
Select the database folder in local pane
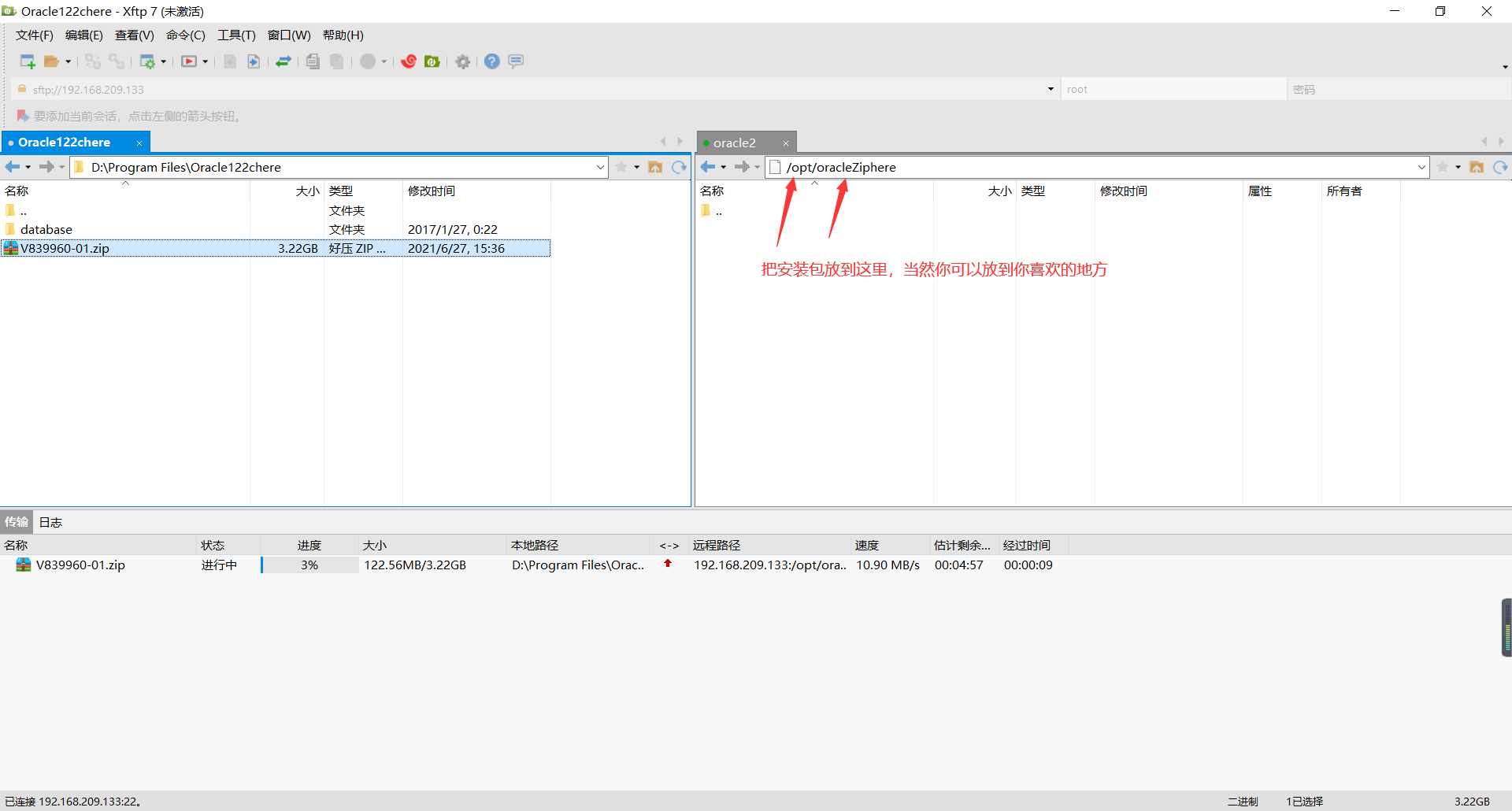point(276,229)
